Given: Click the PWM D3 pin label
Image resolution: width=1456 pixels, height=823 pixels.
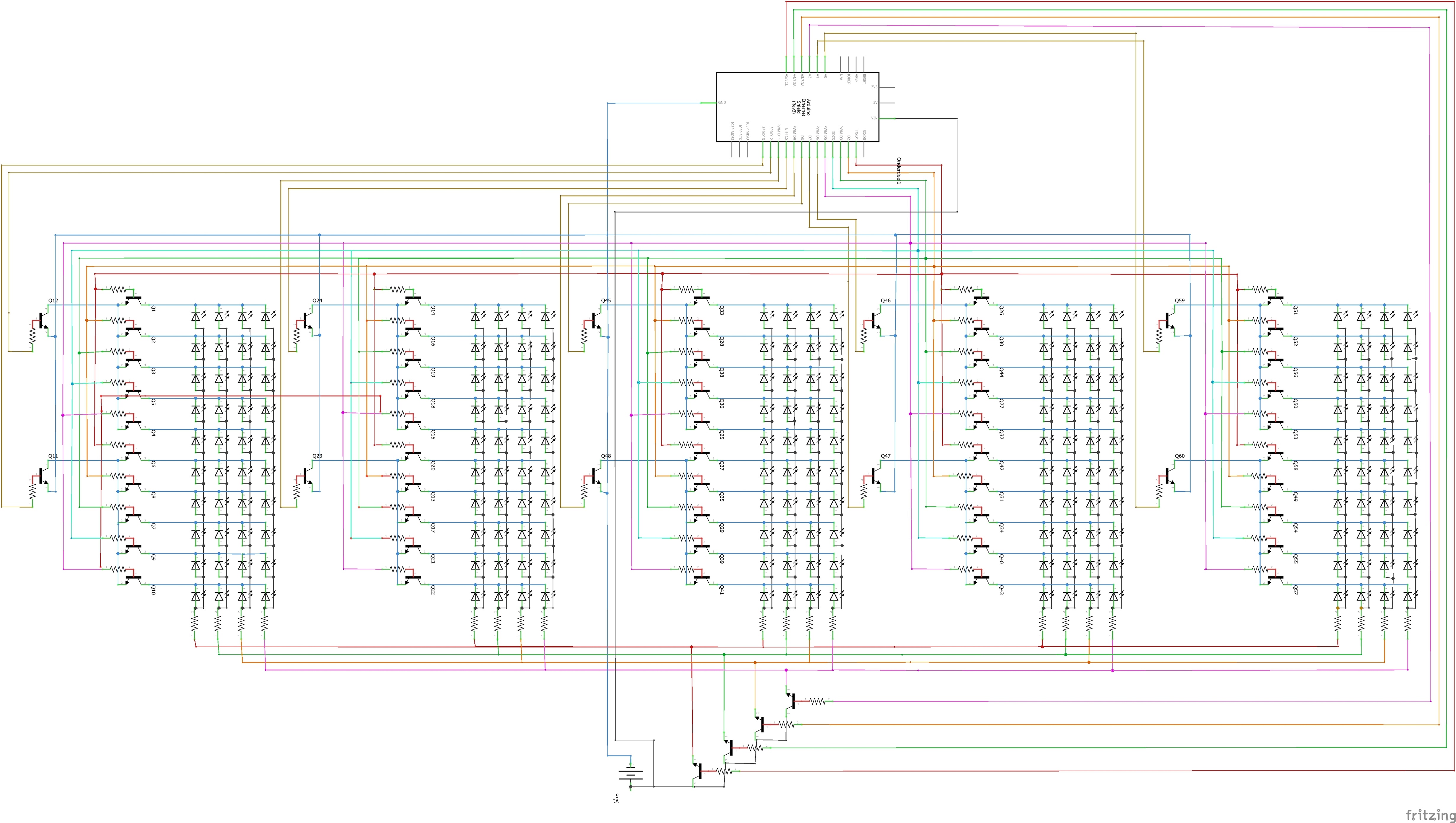Looking at the screenshot, I should click(841, 133).
